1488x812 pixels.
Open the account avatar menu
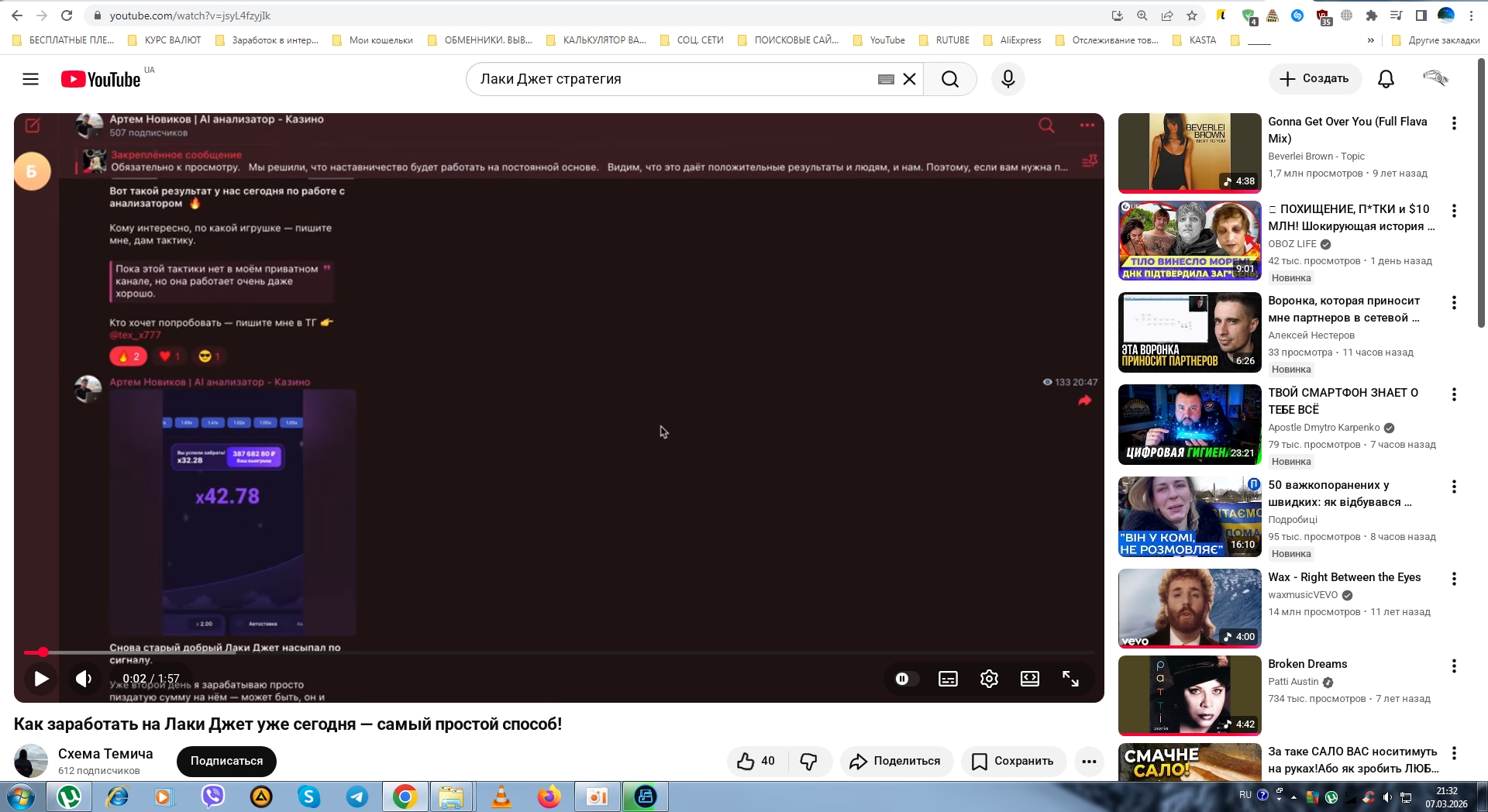(1435, 78)
